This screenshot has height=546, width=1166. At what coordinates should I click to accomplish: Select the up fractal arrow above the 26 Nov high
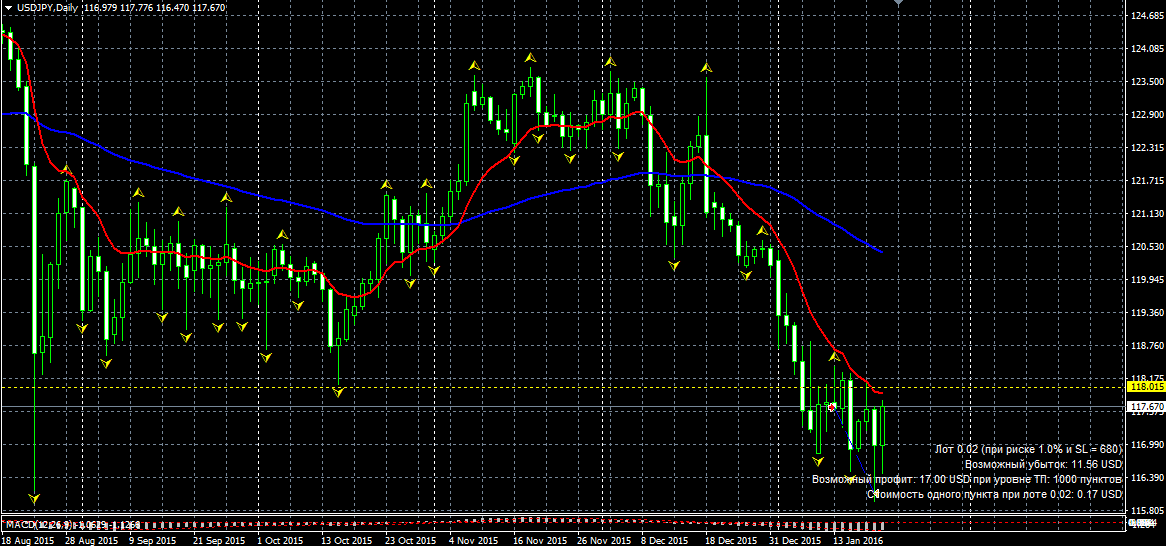[x=610, y=60]
